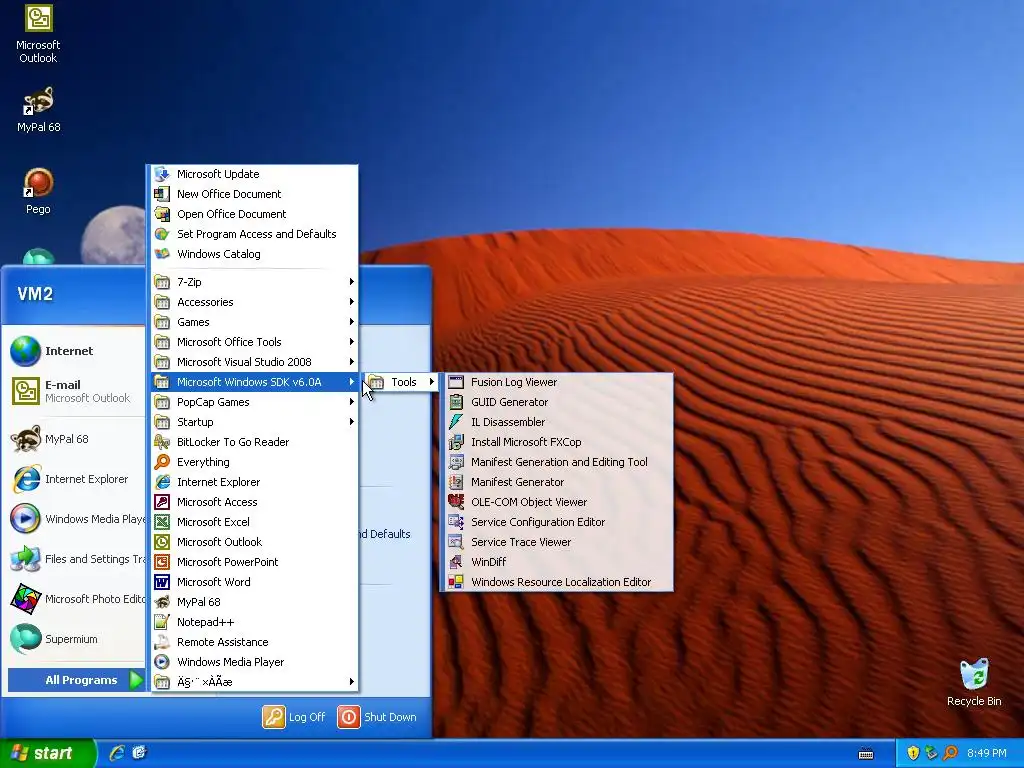
Task: Open Windows Catalog
Action: click(255, 254)
